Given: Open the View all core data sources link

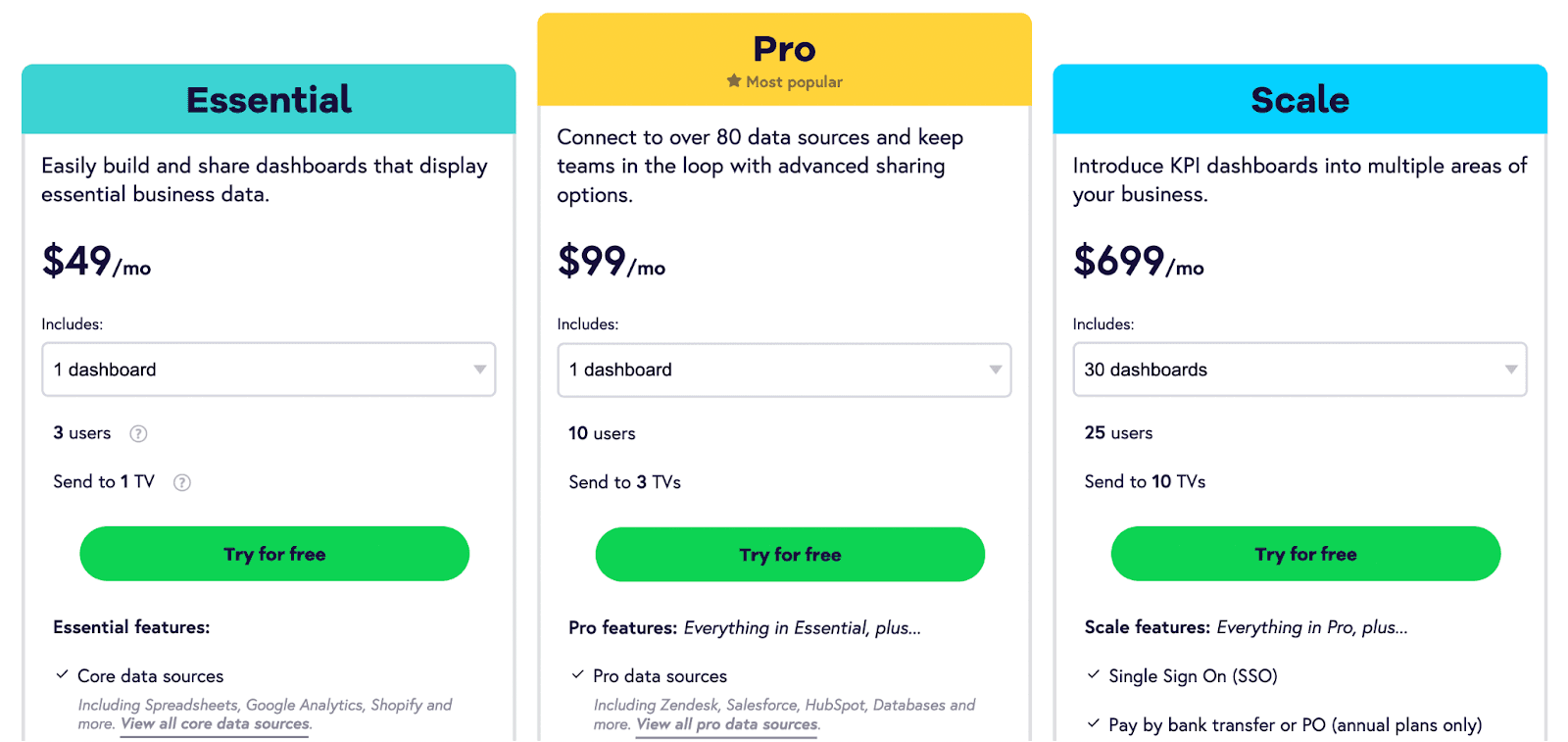Looking at the screenshot, I should point(216,724).
